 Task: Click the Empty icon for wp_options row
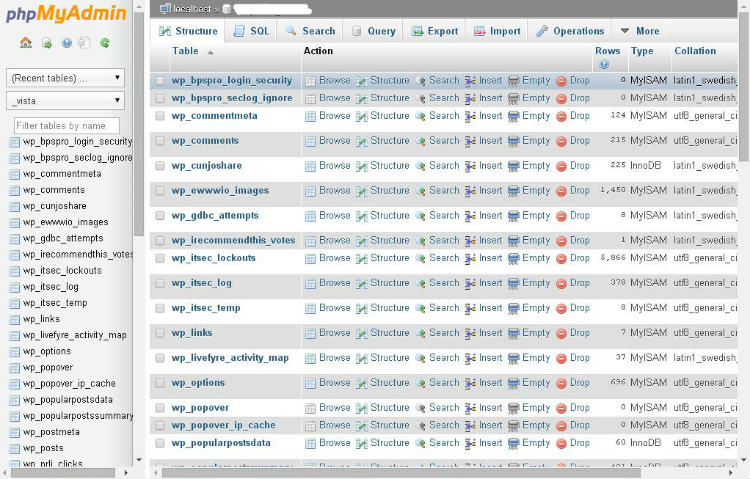(513, 383)
